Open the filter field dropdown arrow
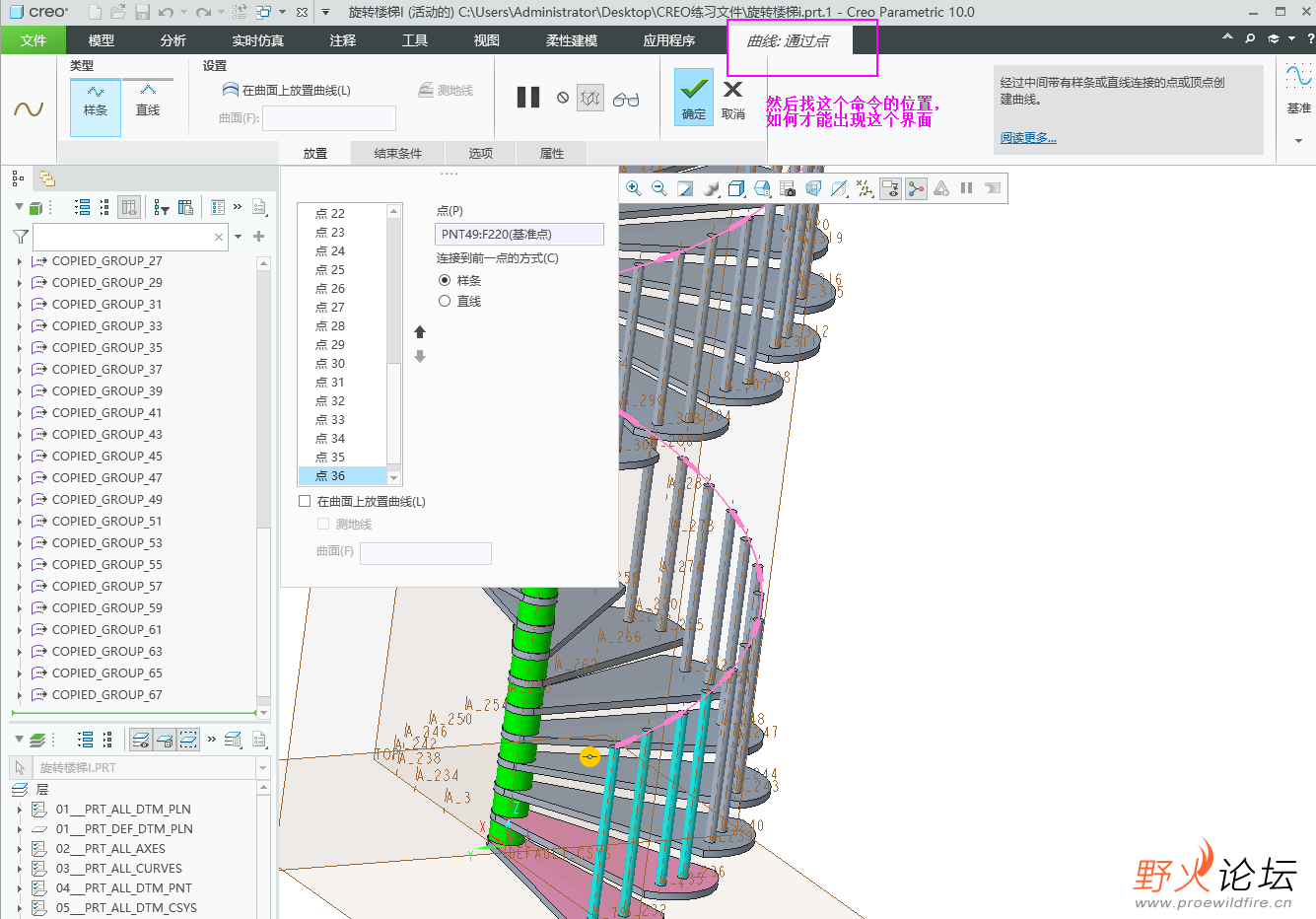Viewport: 1316px width, 919px height. point(239,237)
